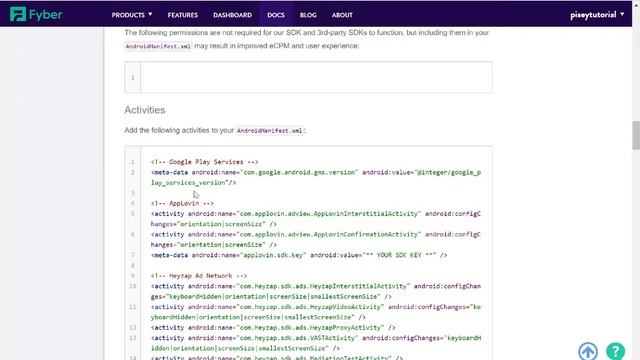Click the AppLovinInterstitialActivity code line
The image size is (640, 360).
(x=316, y=219)
